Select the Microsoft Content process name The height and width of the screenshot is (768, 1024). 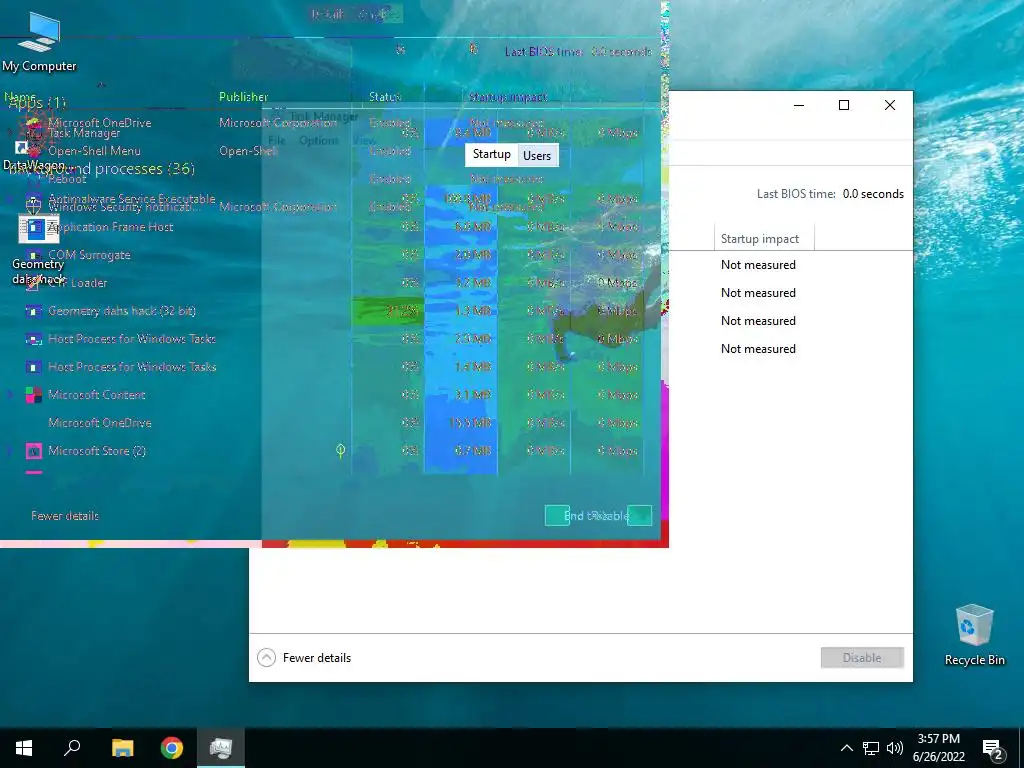(97, 395)
